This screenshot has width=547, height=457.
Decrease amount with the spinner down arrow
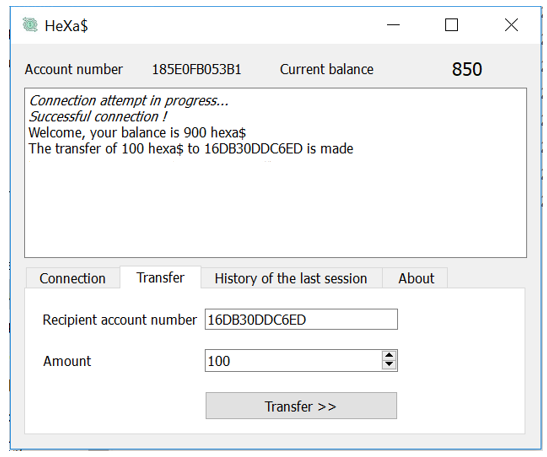coord(389,365)
